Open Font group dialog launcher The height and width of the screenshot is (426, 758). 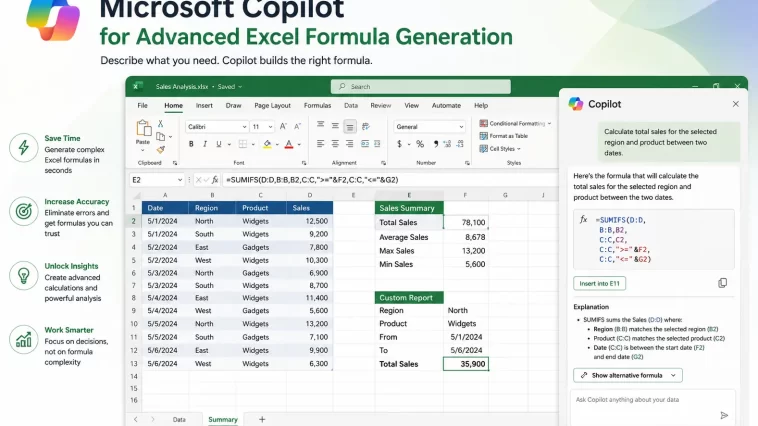tap(304, 163)
